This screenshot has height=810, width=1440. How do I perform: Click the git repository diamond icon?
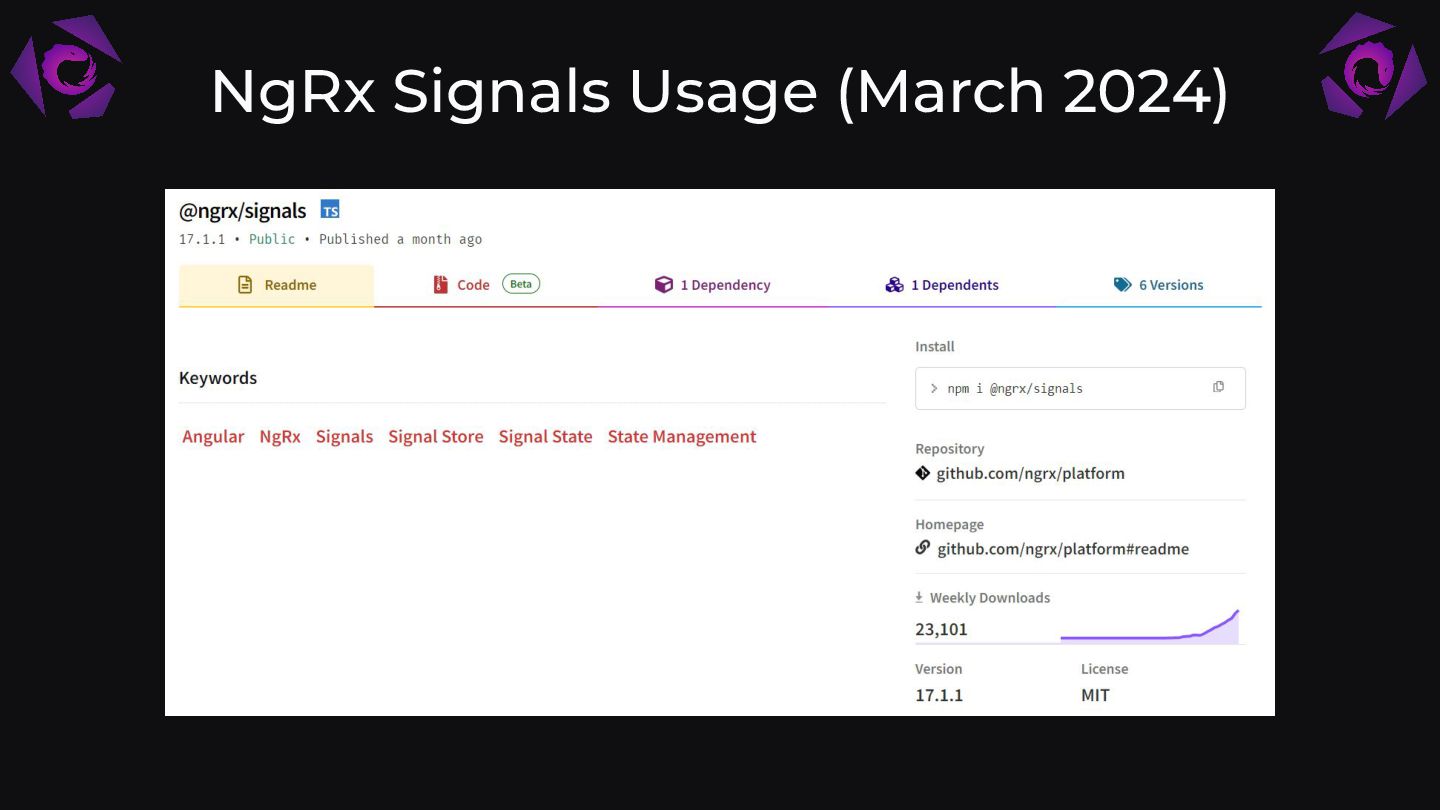tap(923, 473)
